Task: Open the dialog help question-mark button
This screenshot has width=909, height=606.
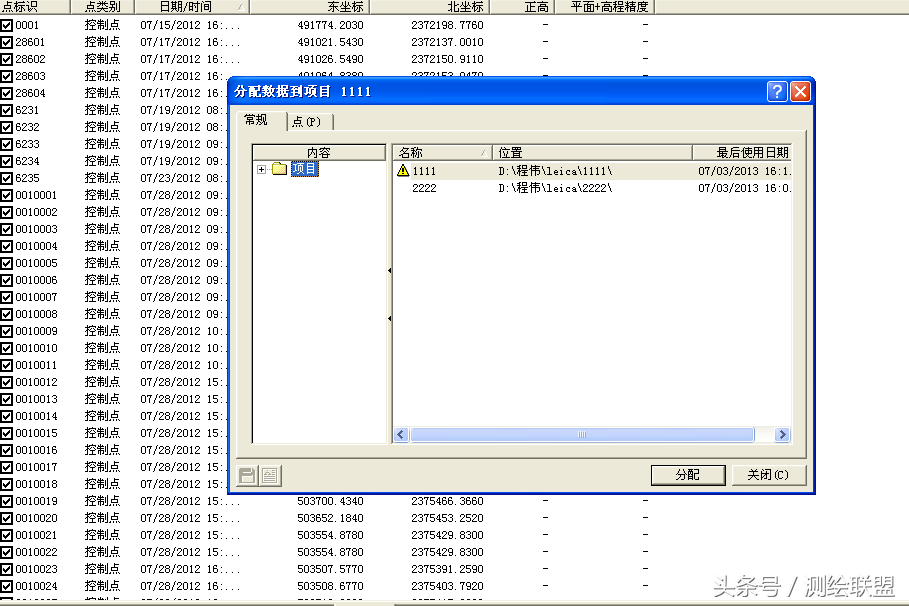Action: point(777,92)
